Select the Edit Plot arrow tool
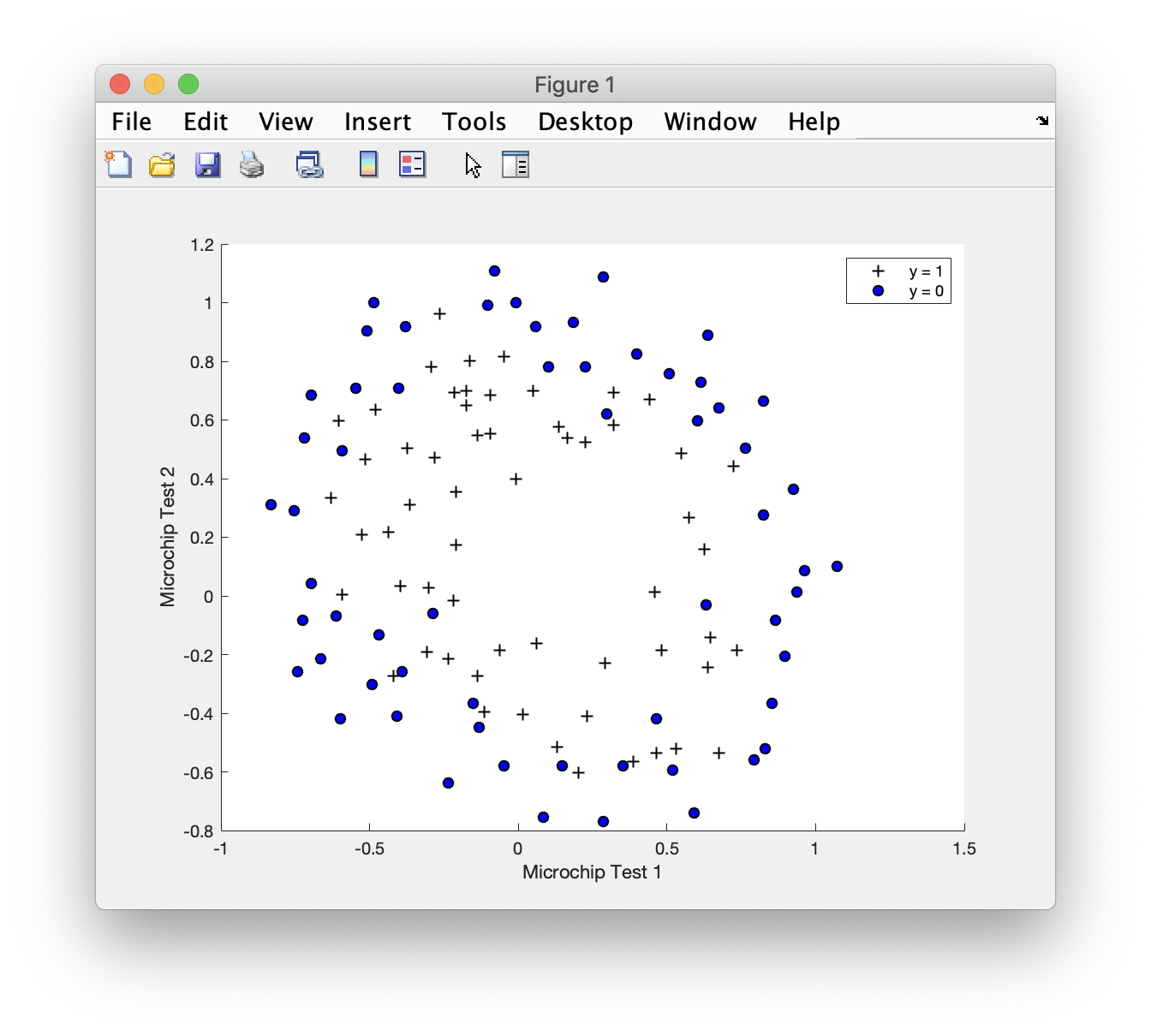This screenshot has width=1151, height=1036. (474, 164)
